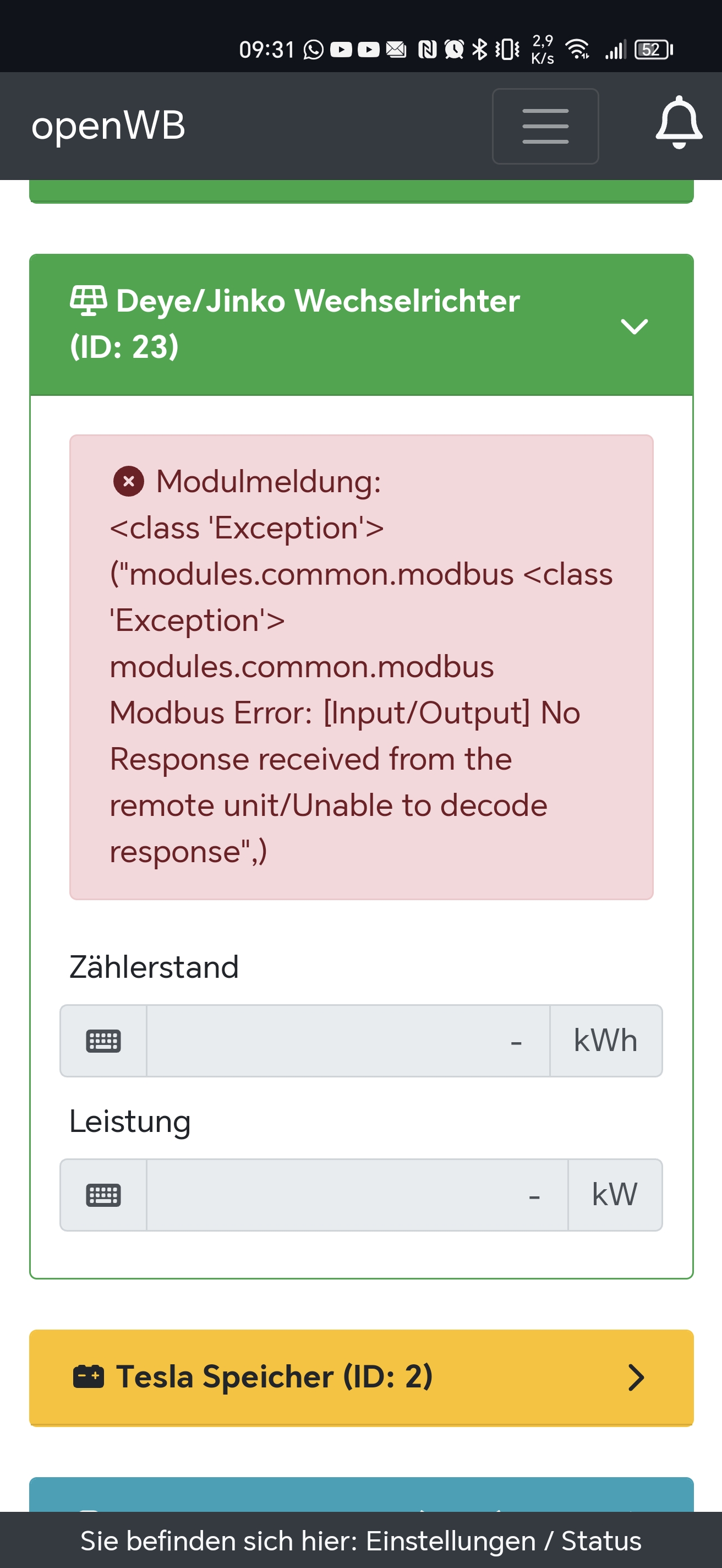Tap the red error X icon

pos(128,482)
